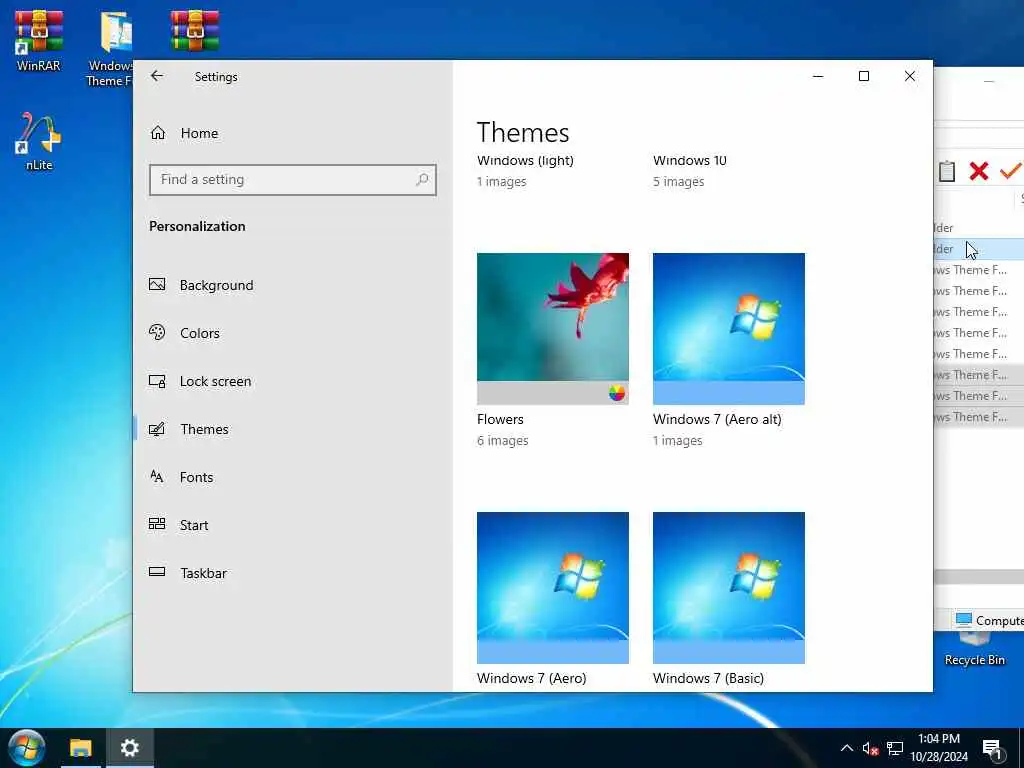This screenshot has height=768, width=1024.
Task: Click the Personalization heading
Action: (197, 226)
